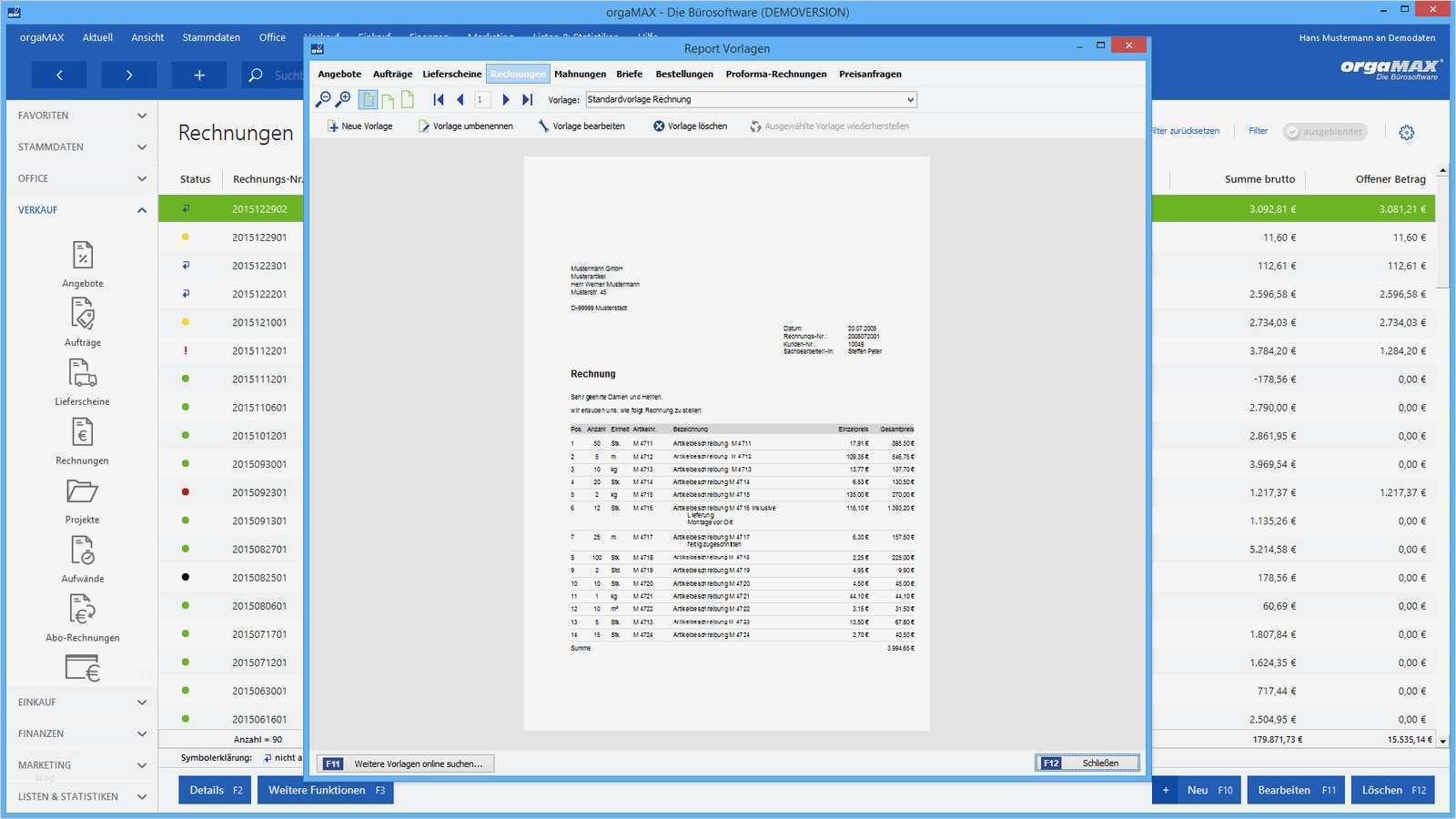
Task: Open Abo-Rechnungen from the sidebar icons
Action: [x=83, y=619]
